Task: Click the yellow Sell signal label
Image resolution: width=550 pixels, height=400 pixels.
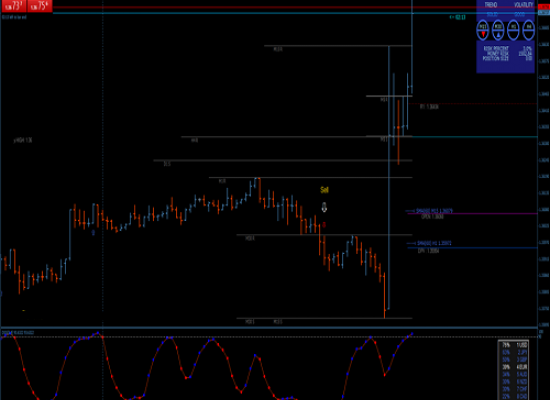Action: point(324,190)
